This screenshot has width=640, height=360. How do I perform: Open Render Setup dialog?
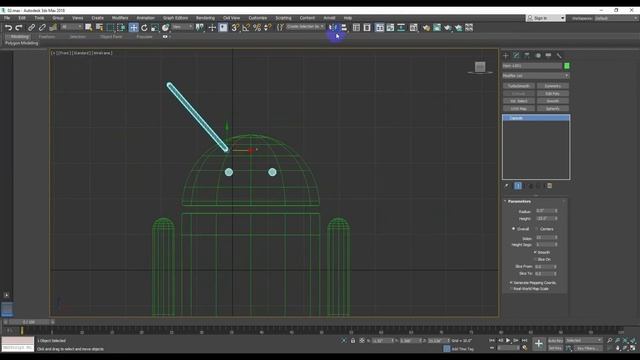[426, 27]
